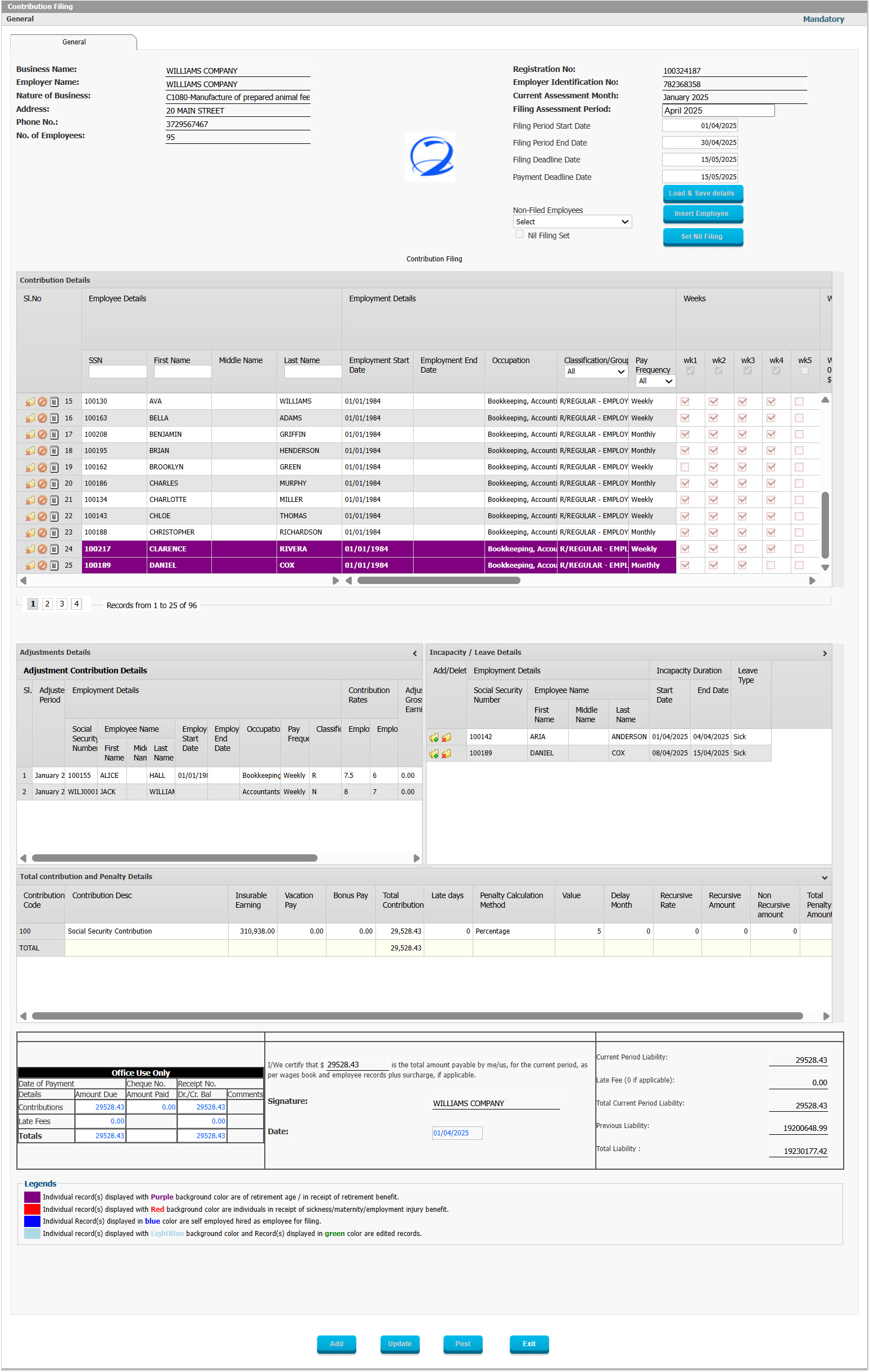Screen dimensions: 870x1372
Task: Click the Post button
Action: tap(463, 1344)
